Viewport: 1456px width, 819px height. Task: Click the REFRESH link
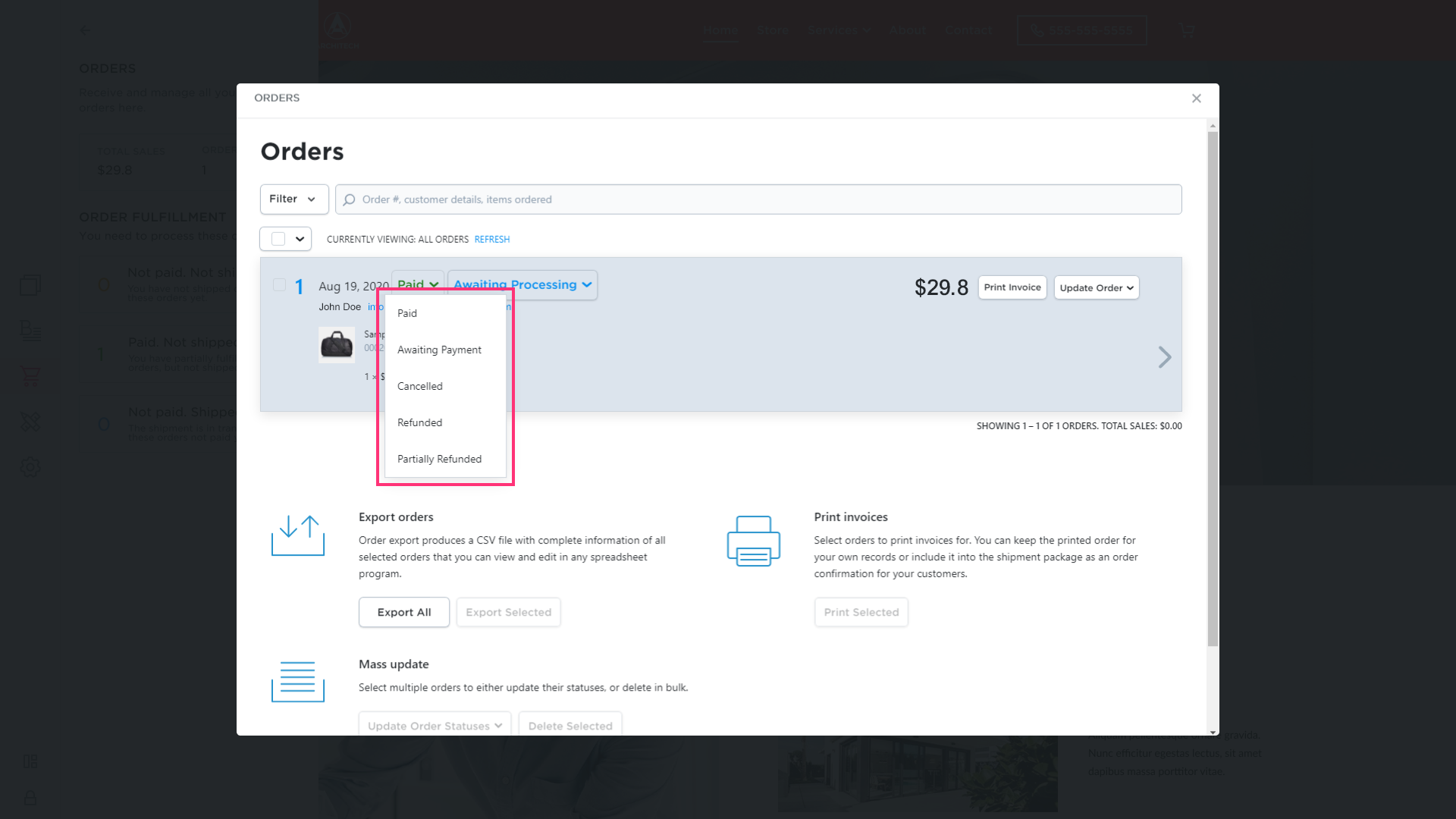pos(492,239)
